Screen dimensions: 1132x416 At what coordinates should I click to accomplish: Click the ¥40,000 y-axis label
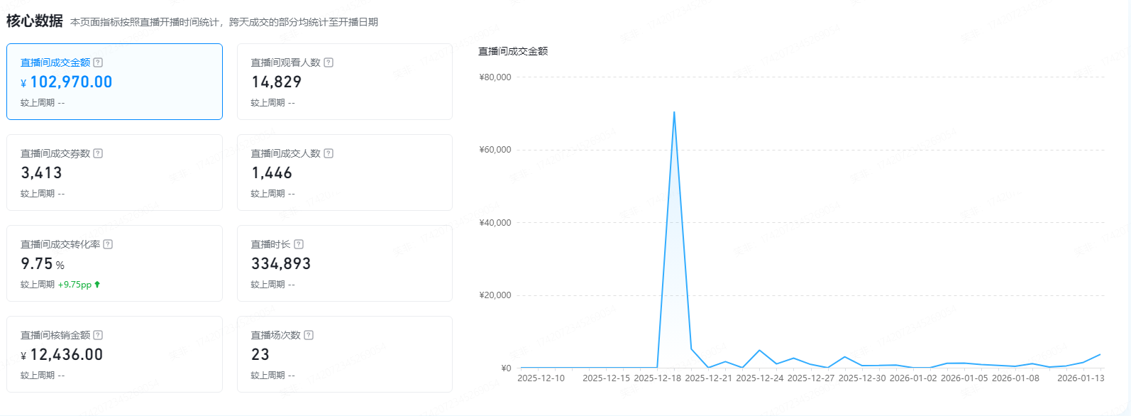coord(495,222)
